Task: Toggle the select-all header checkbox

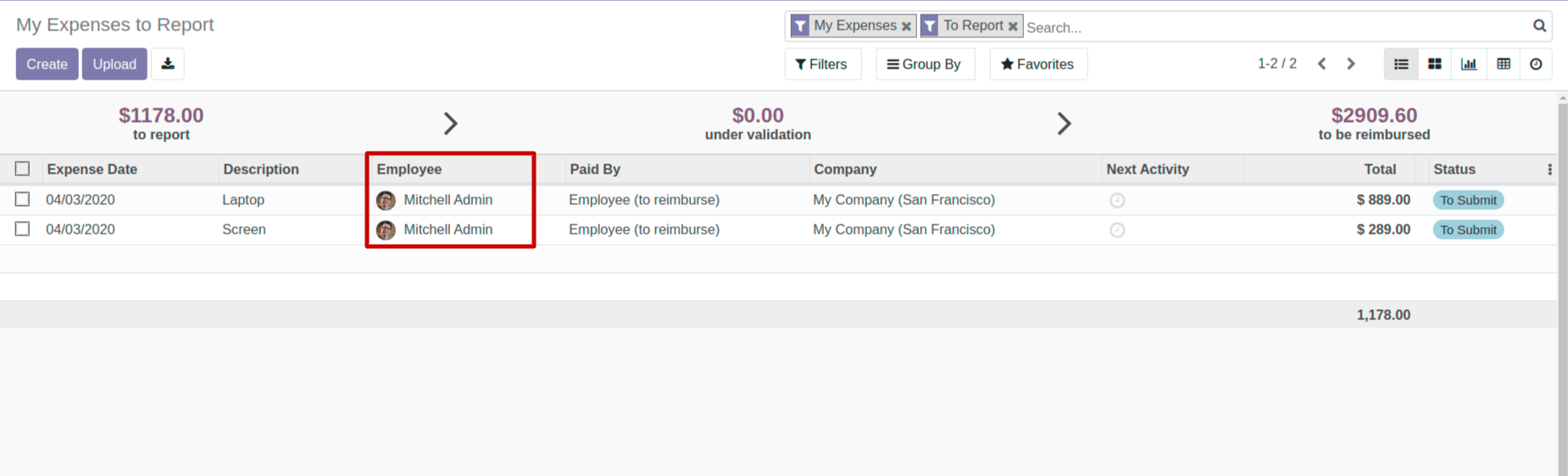Action: point(23,169)
